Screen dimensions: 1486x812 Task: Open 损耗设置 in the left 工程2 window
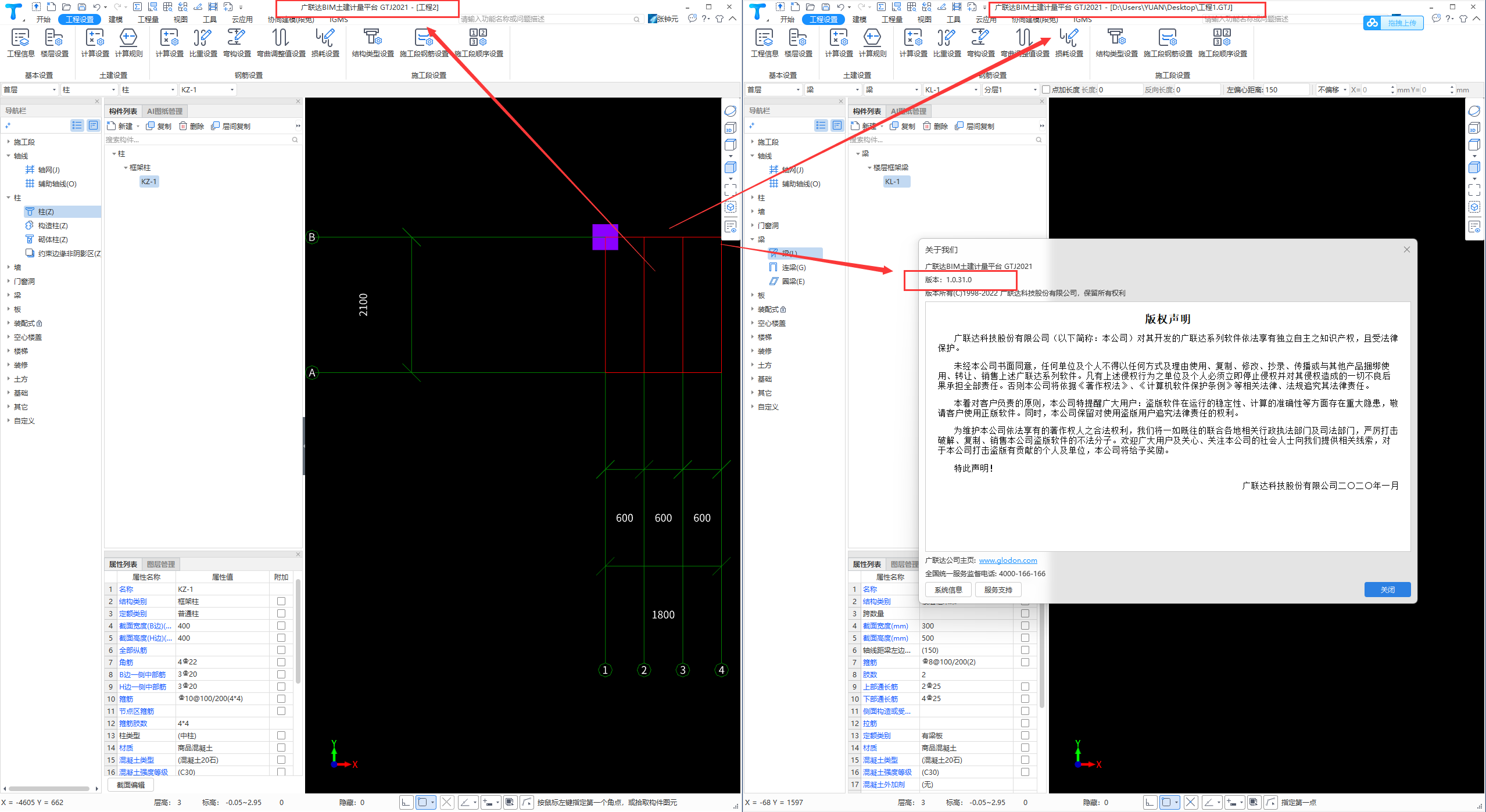click(325, 43)
